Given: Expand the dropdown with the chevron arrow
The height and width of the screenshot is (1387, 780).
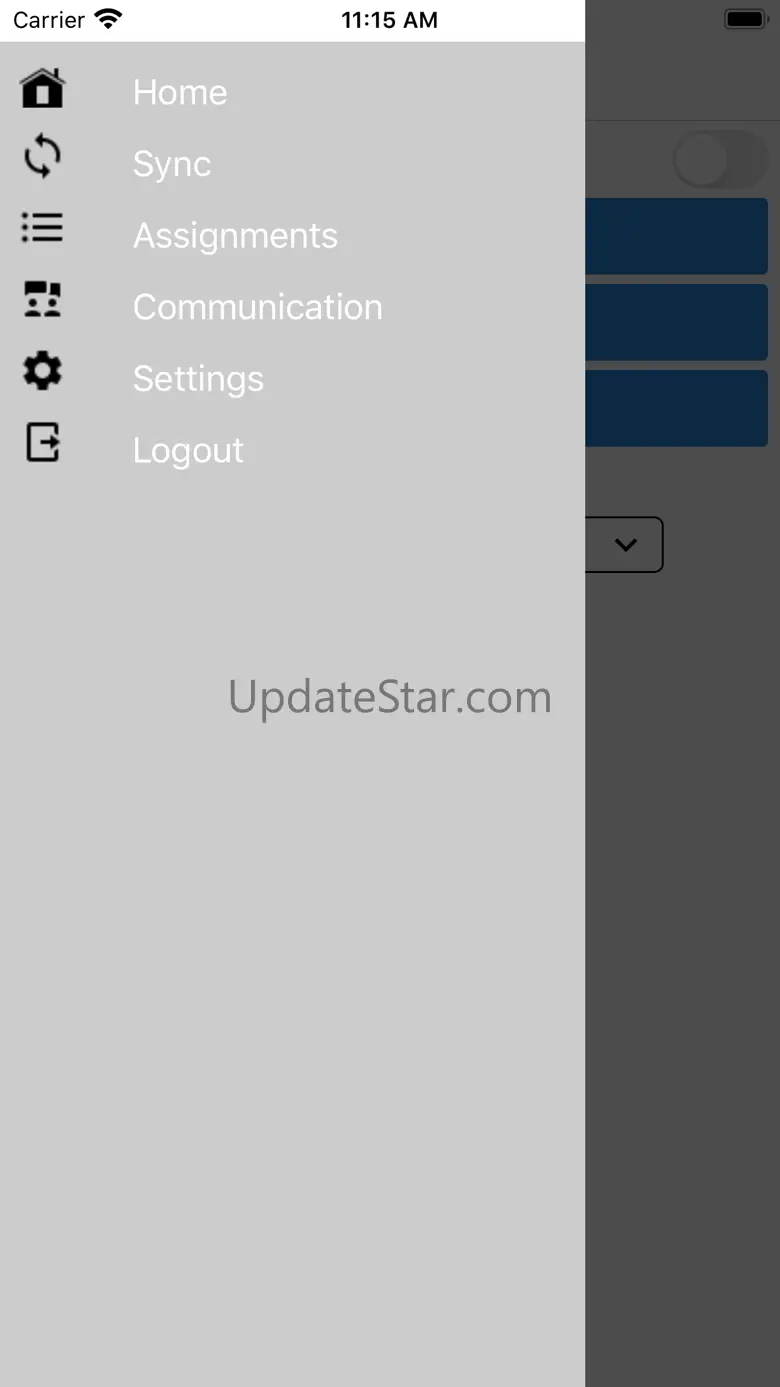Looking at the screenshot, I should click(624, 544).
